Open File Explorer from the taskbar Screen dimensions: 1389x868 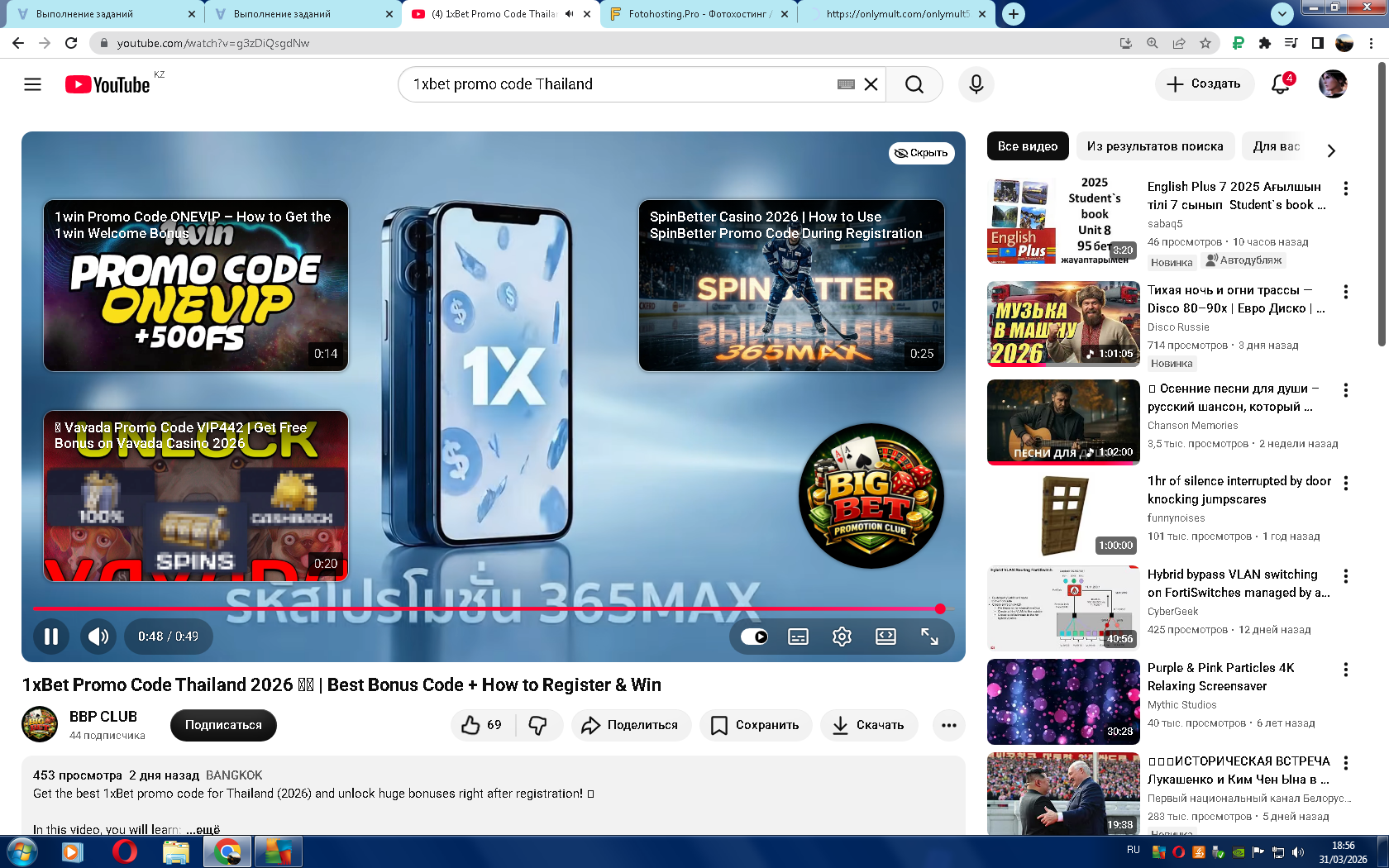pos(176,851)
